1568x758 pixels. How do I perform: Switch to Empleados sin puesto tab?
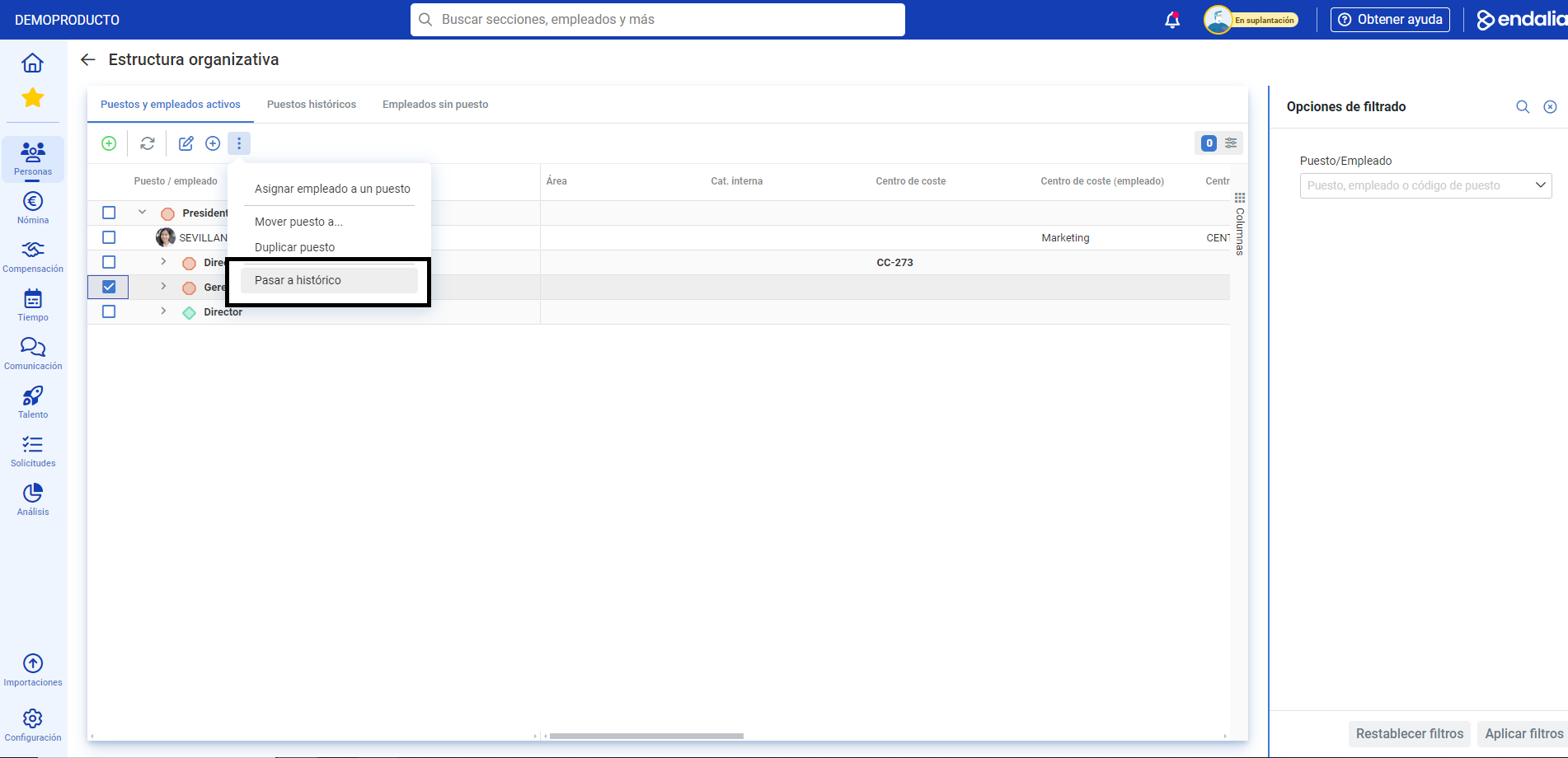coord(435,105)
